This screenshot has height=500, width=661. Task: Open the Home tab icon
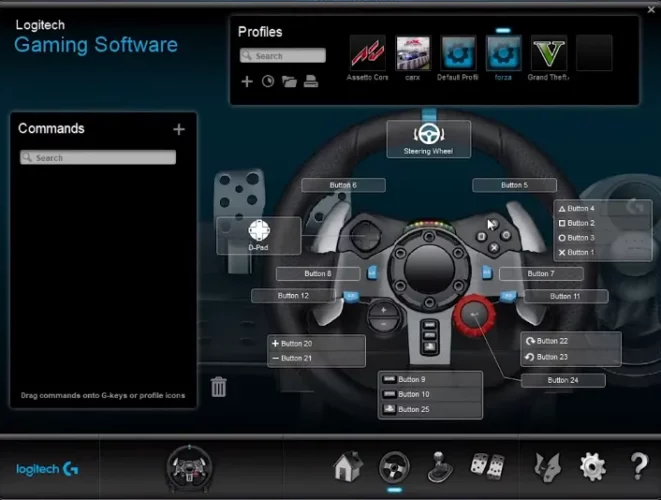coord(348,466)
